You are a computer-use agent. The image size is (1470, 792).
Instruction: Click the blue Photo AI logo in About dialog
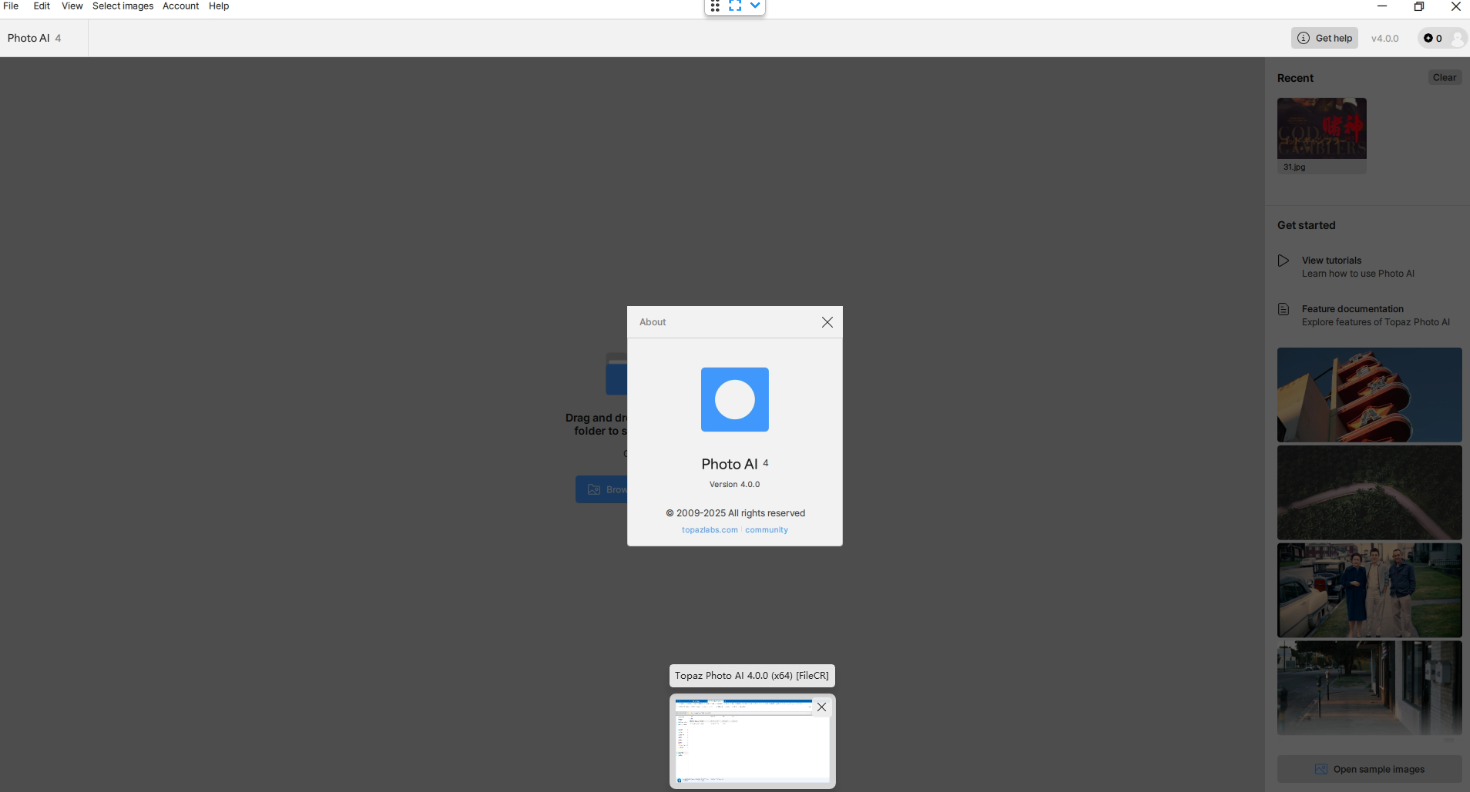(735, 400)
